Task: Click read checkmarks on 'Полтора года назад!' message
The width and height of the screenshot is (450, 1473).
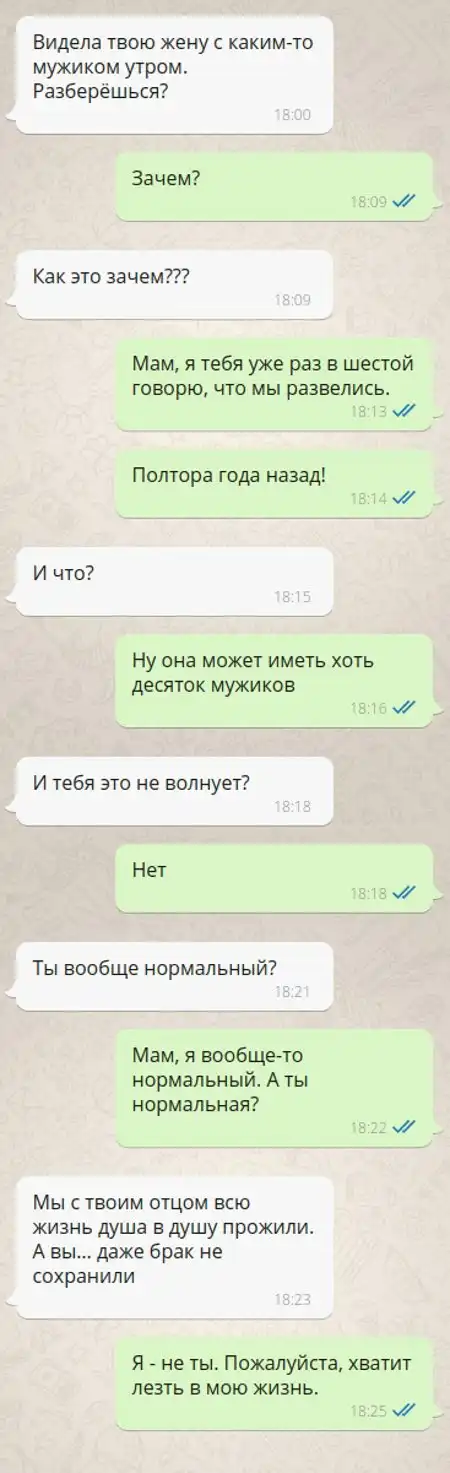Action: (x=405, y=498)
